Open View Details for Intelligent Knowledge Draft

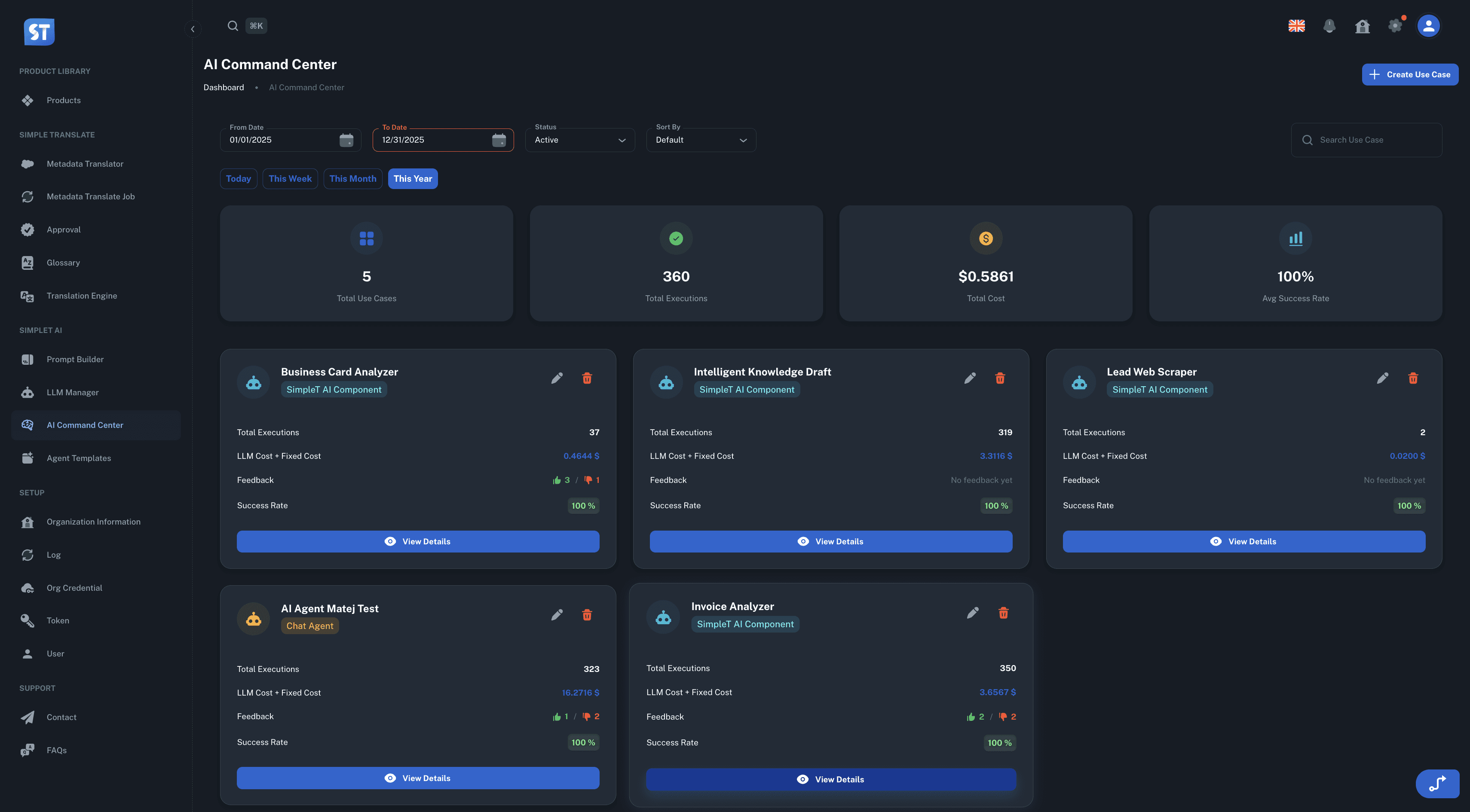[831, 541]
